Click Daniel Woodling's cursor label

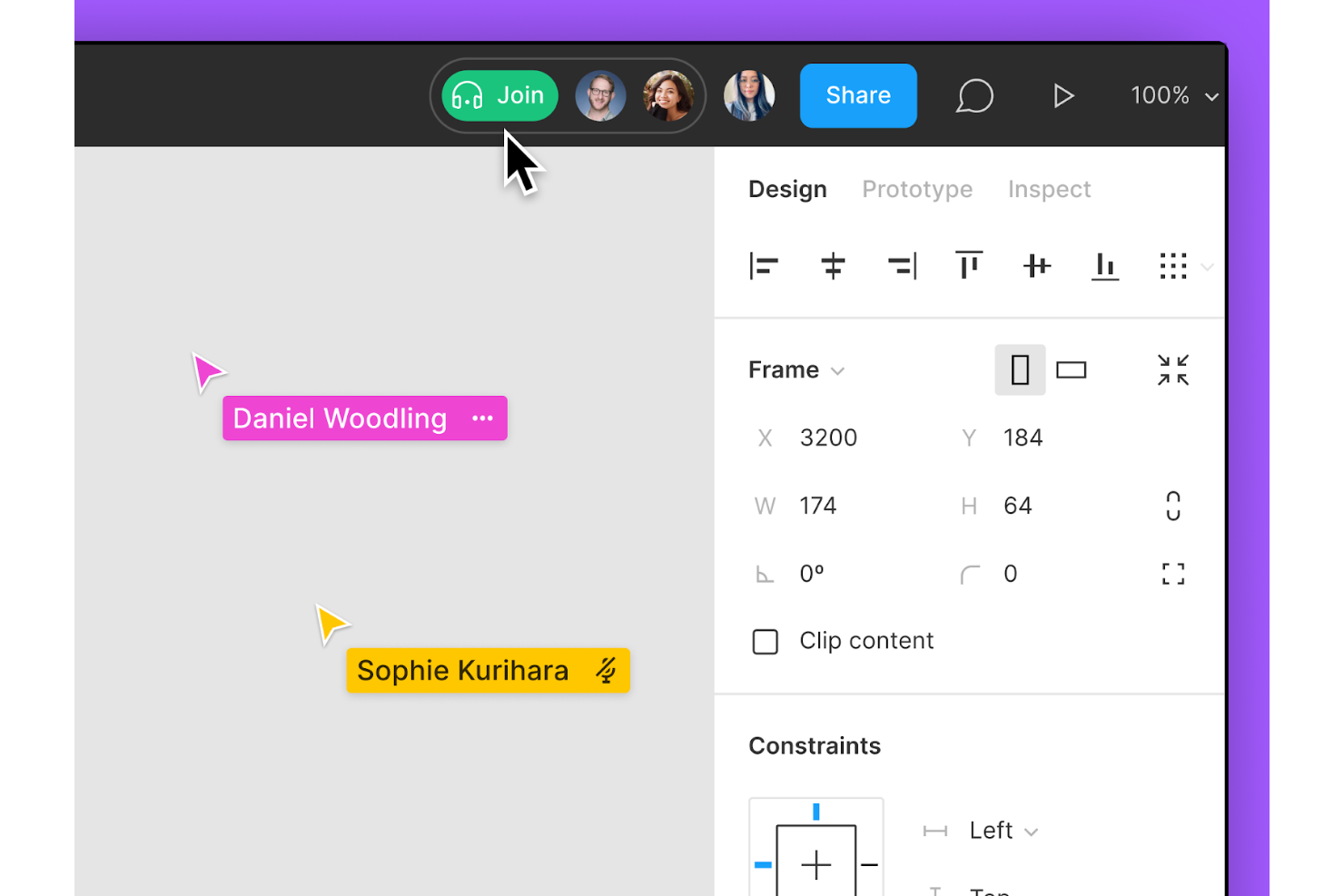(x=365, y=418)
